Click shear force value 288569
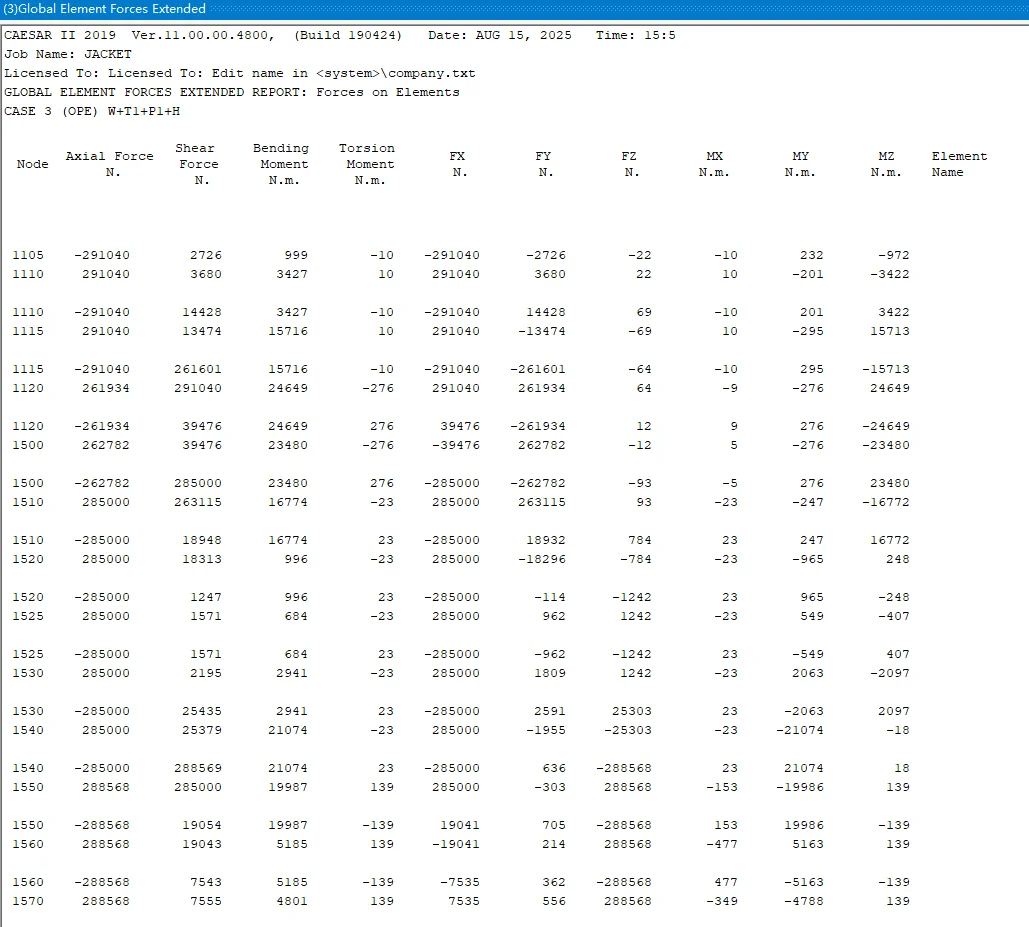Image resolution: width=1029 pixels, height=927 pixels. [198, 769]
